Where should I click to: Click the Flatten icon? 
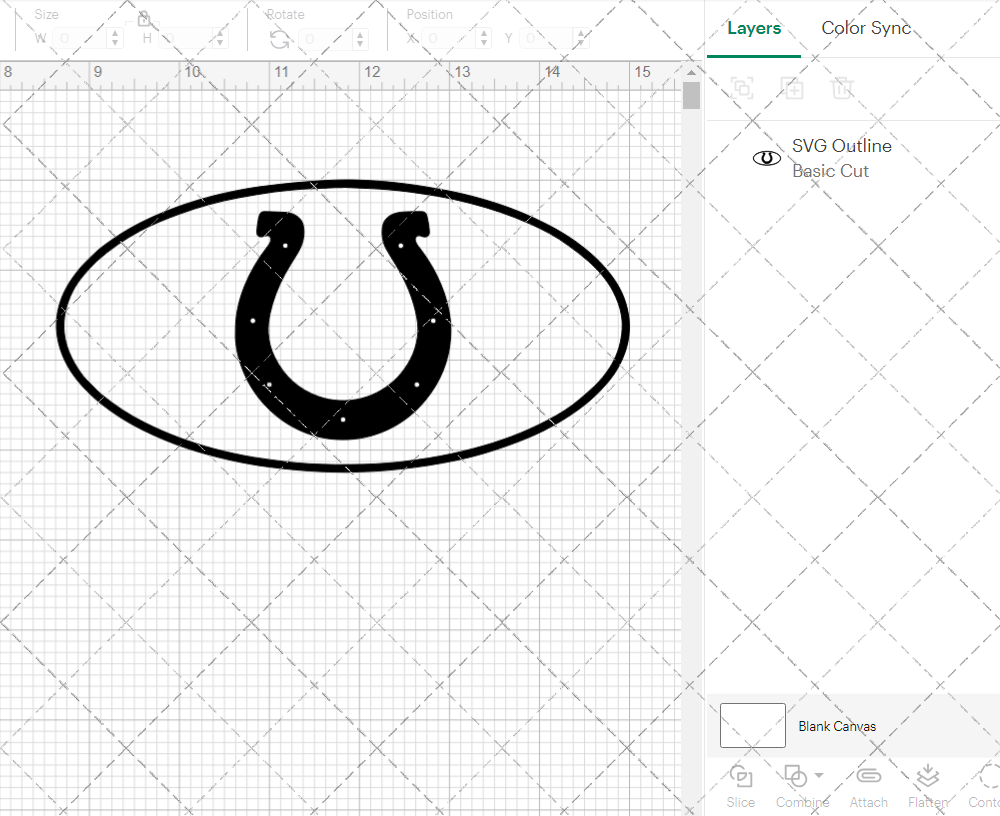pos(927,785)
